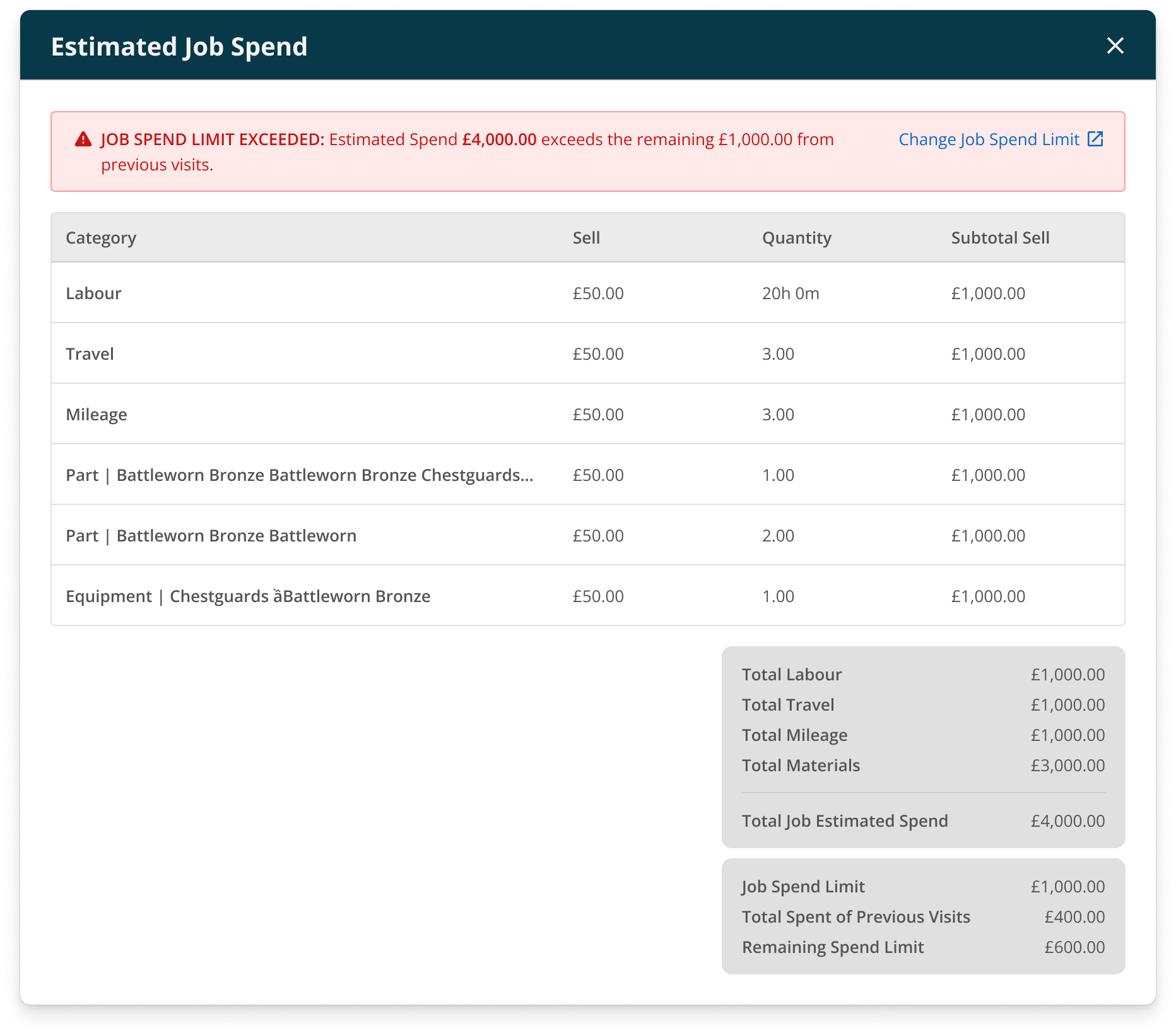The width and height of the screenshot is (1176, 1035).
Task: Click the 3.00 quantity in the Mileage row
Action: [778, 415]
